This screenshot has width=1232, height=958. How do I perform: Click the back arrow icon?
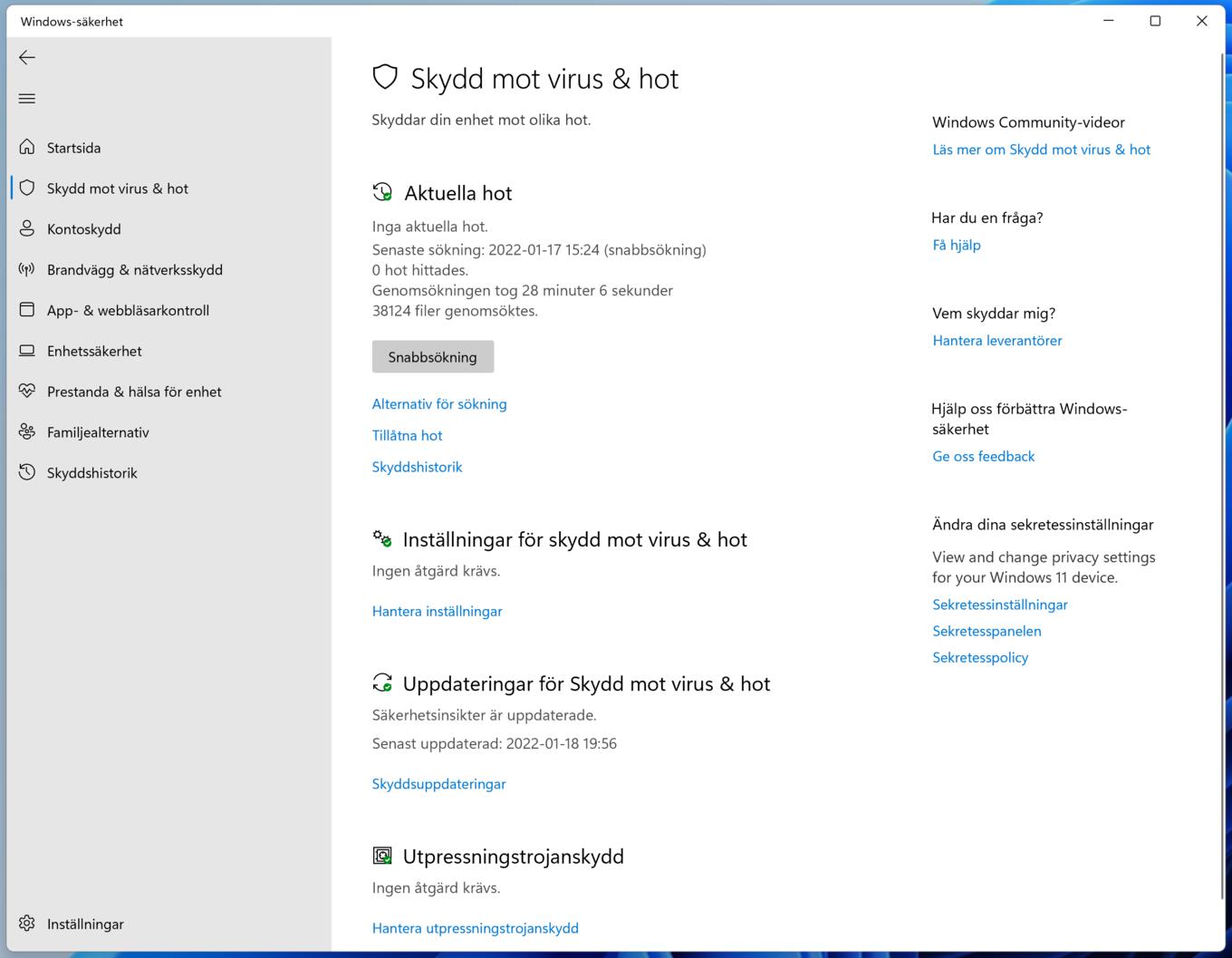[x=27, y=57]
